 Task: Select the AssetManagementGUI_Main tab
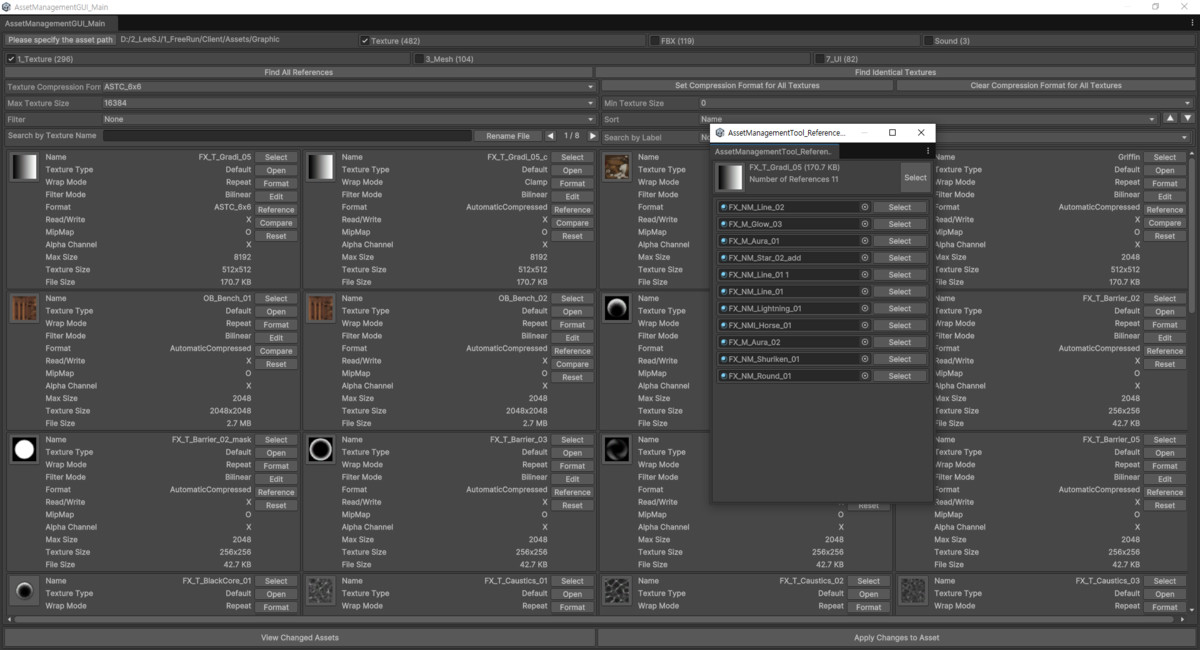pos(60,23)
